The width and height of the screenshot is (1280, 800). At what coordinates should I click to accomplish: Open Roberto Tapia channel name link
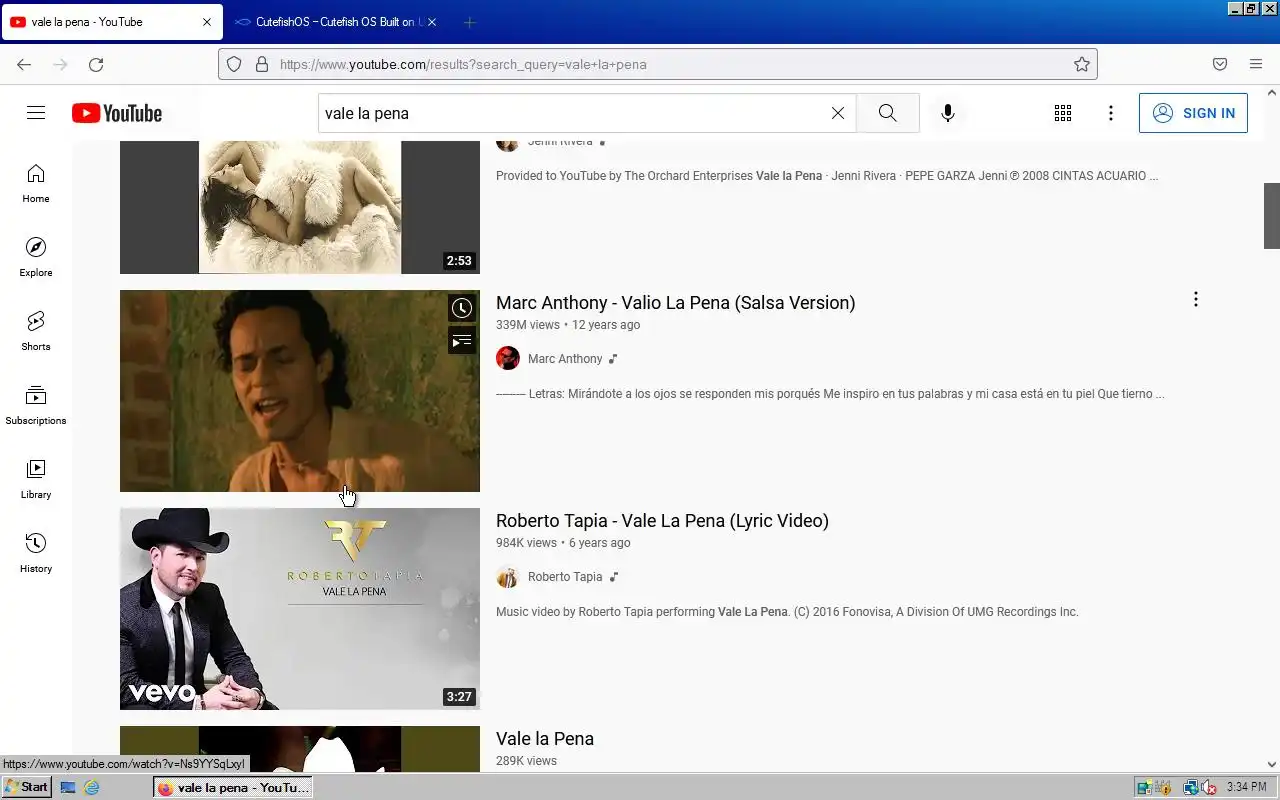(565, 577)
